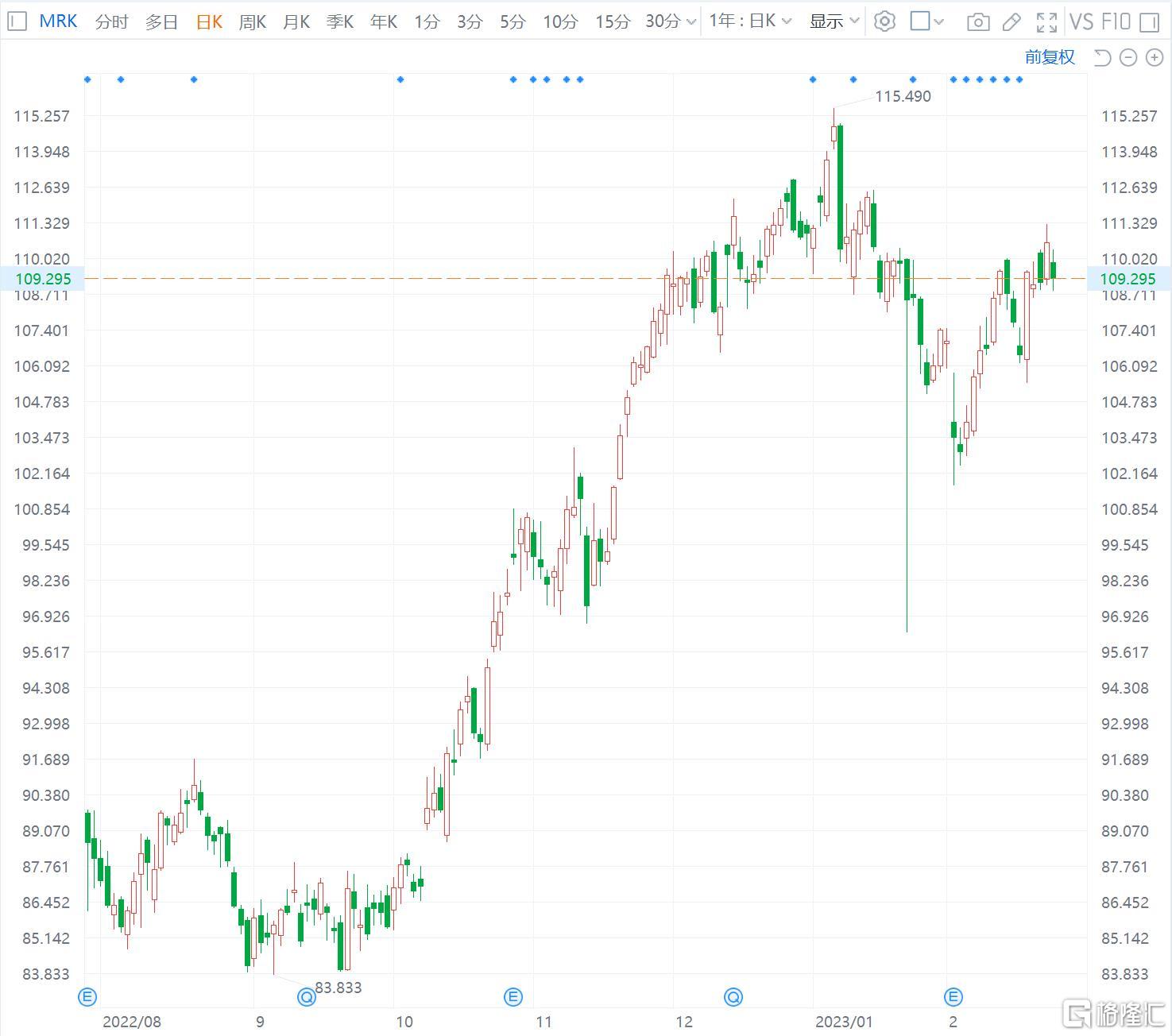Open the 1年：日K range dropdown
Image resolution: width=1172 pixels, height=1036 pixels.
point(750,21)
